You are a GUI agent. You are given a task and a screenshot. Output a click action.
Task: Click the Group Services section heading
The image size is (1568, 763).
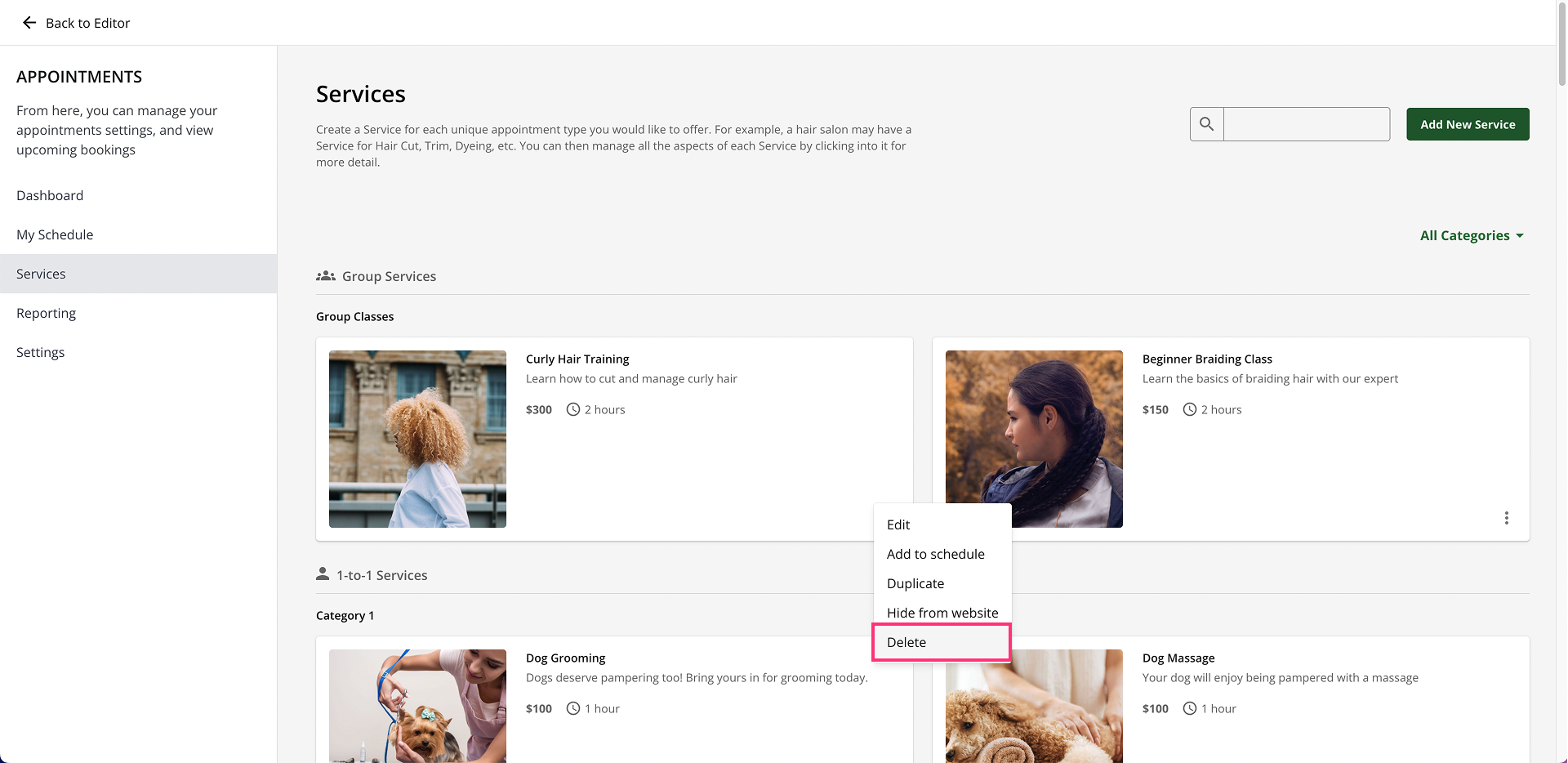tap(389, 276)
